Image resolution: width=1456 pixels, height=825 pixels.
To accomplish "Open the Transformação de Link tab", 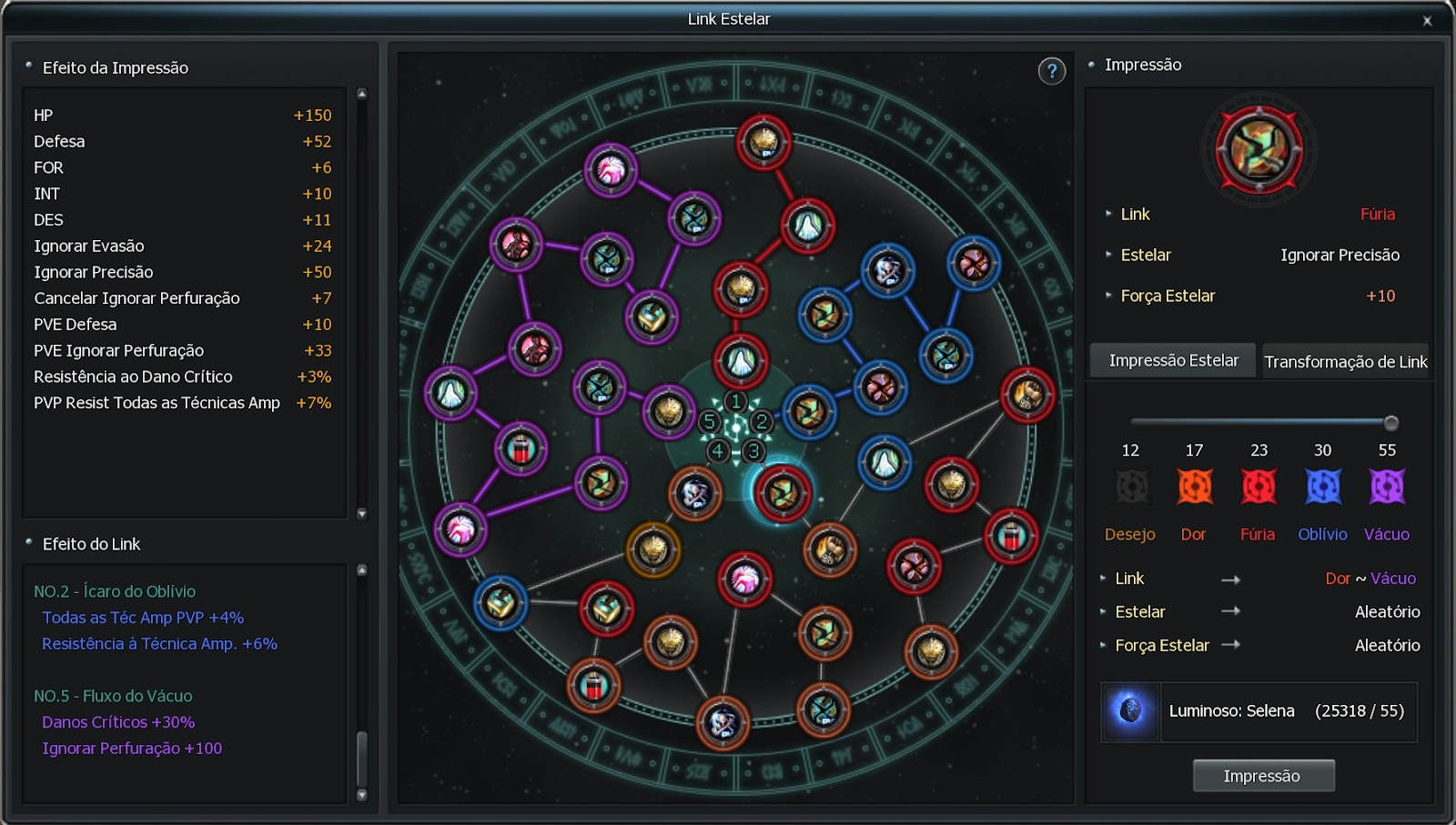I will click(x=1346, y=361).
